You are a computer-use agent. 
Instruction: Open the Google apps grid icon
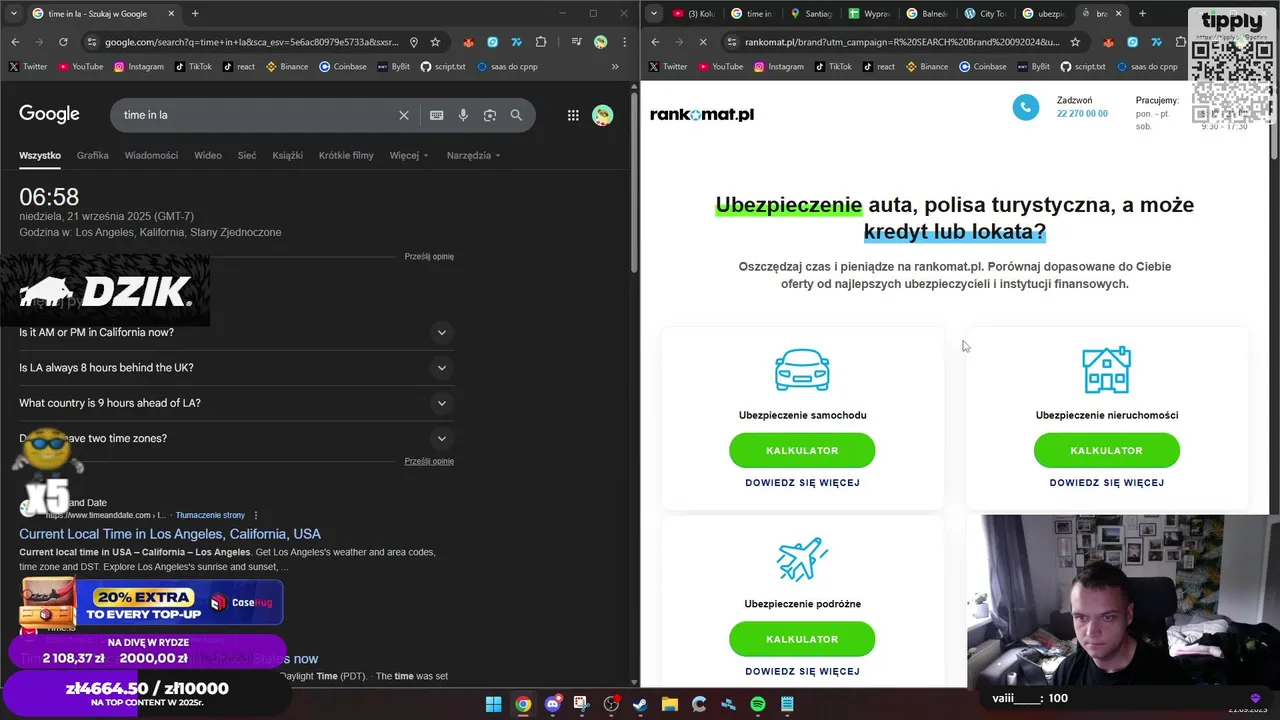(573, 115)
